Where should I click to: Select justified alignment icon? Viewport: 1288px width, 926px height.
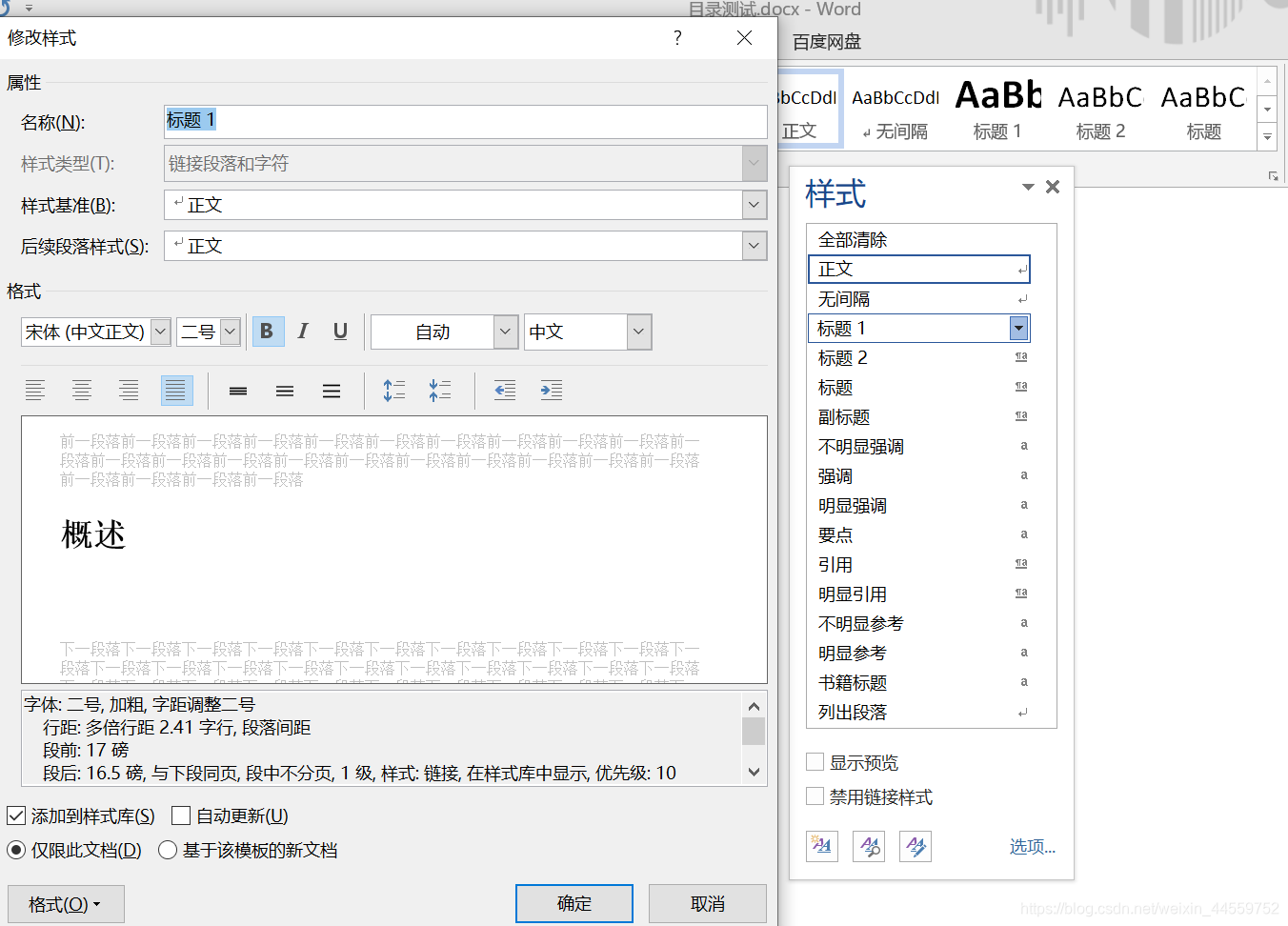(x=176, y=390)
